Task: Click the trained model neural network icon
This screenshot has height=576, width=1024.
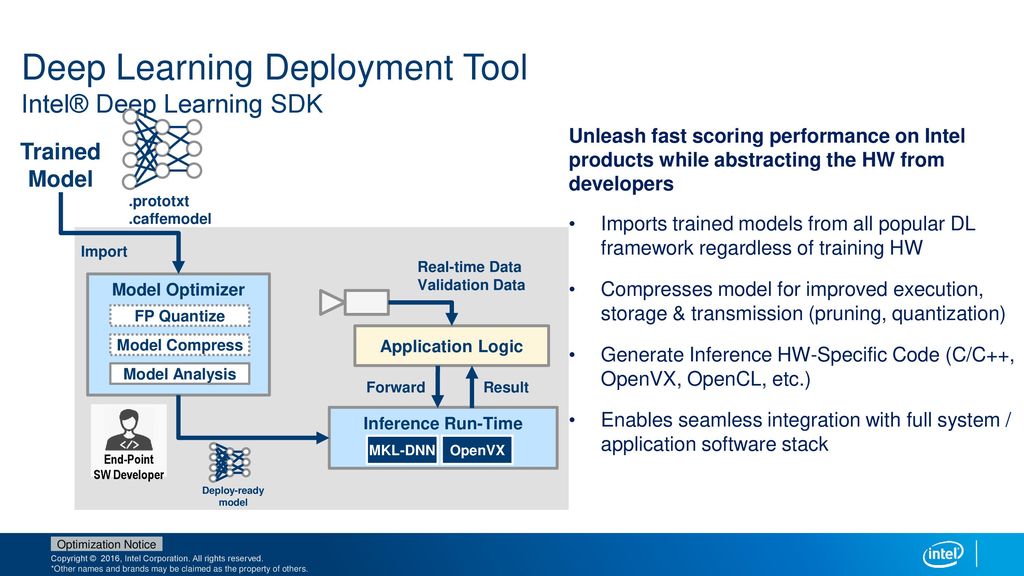Action: pyautogui.click(x=161, y=149)
